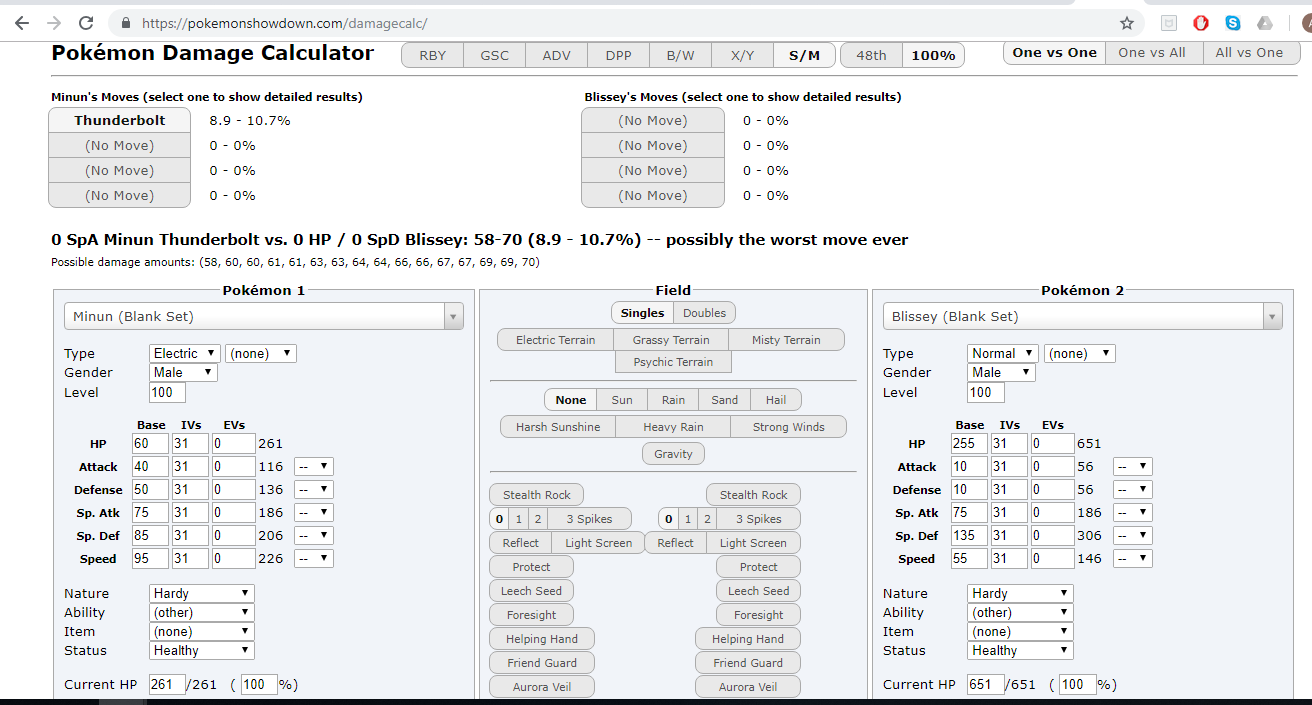The width and height of the screenshot is (1312, 705).
Task: Switch to the GSC generation tab
Action: [495, 56]
